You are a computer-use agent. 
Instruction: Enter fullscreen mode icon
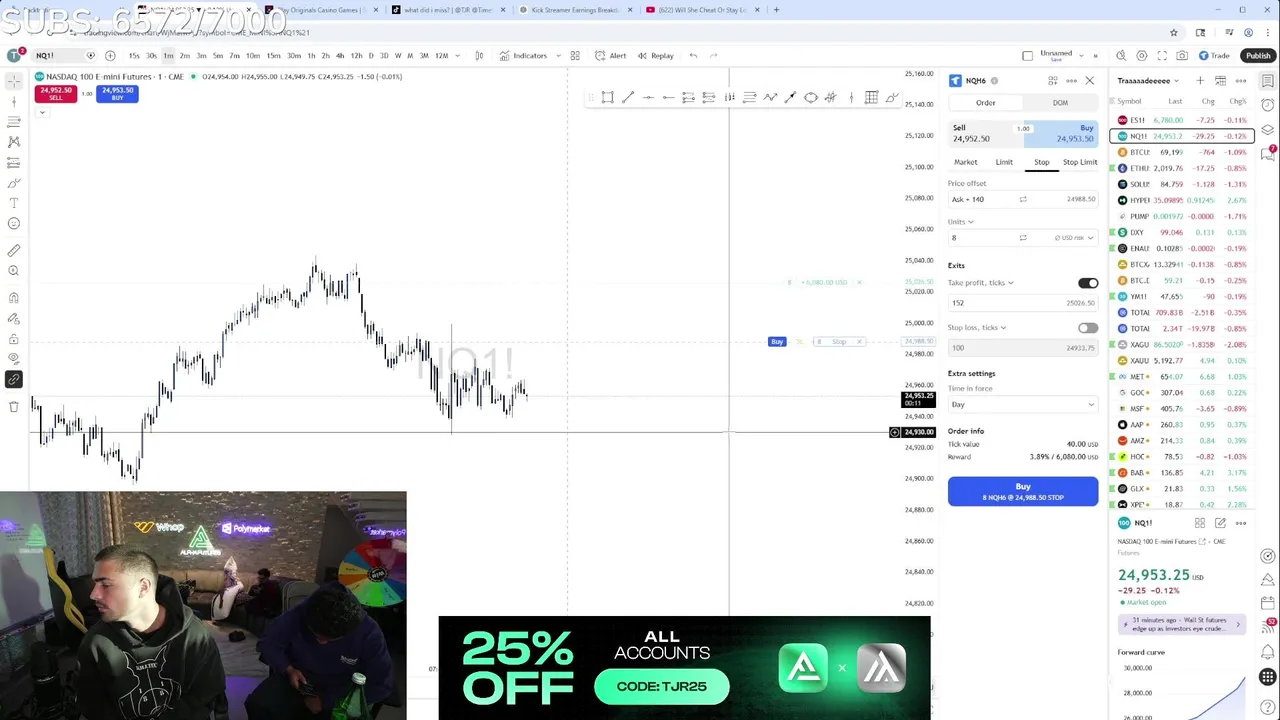(1162, 56)
